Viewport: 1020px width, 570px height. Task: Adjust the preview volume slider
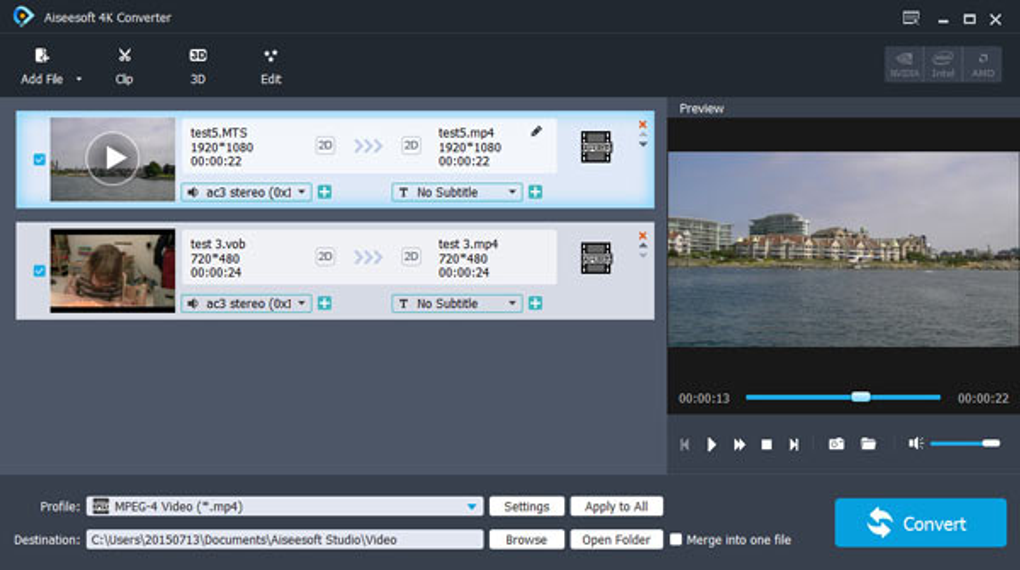(x=965, y=443)
